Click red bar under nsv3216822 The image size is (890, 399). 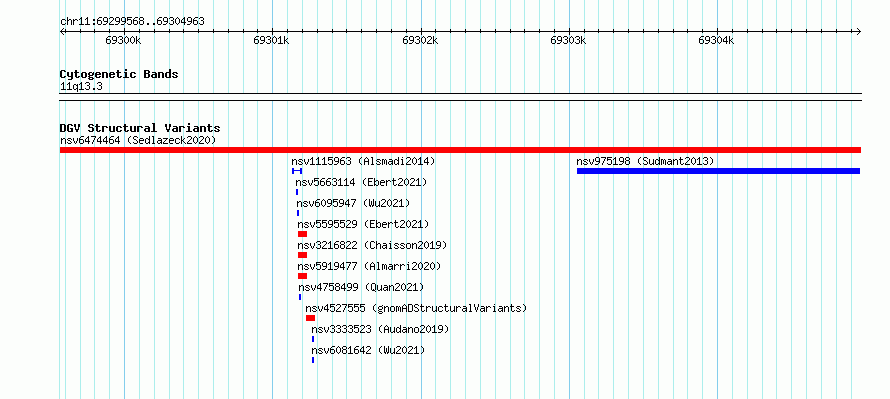click(x=303, y=255)
